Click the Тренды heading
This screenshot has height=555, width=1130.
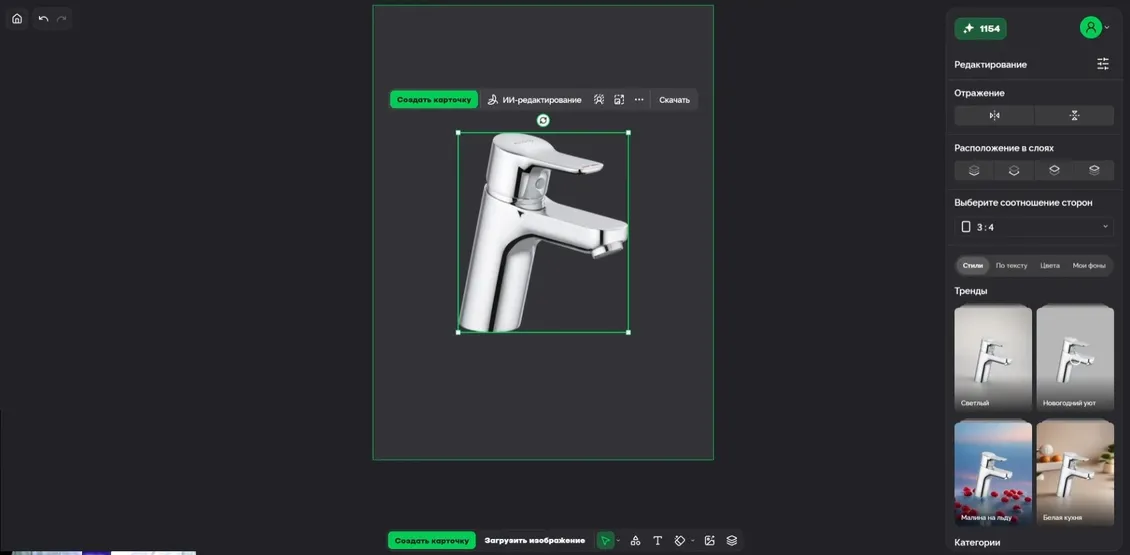pos(971,291)
